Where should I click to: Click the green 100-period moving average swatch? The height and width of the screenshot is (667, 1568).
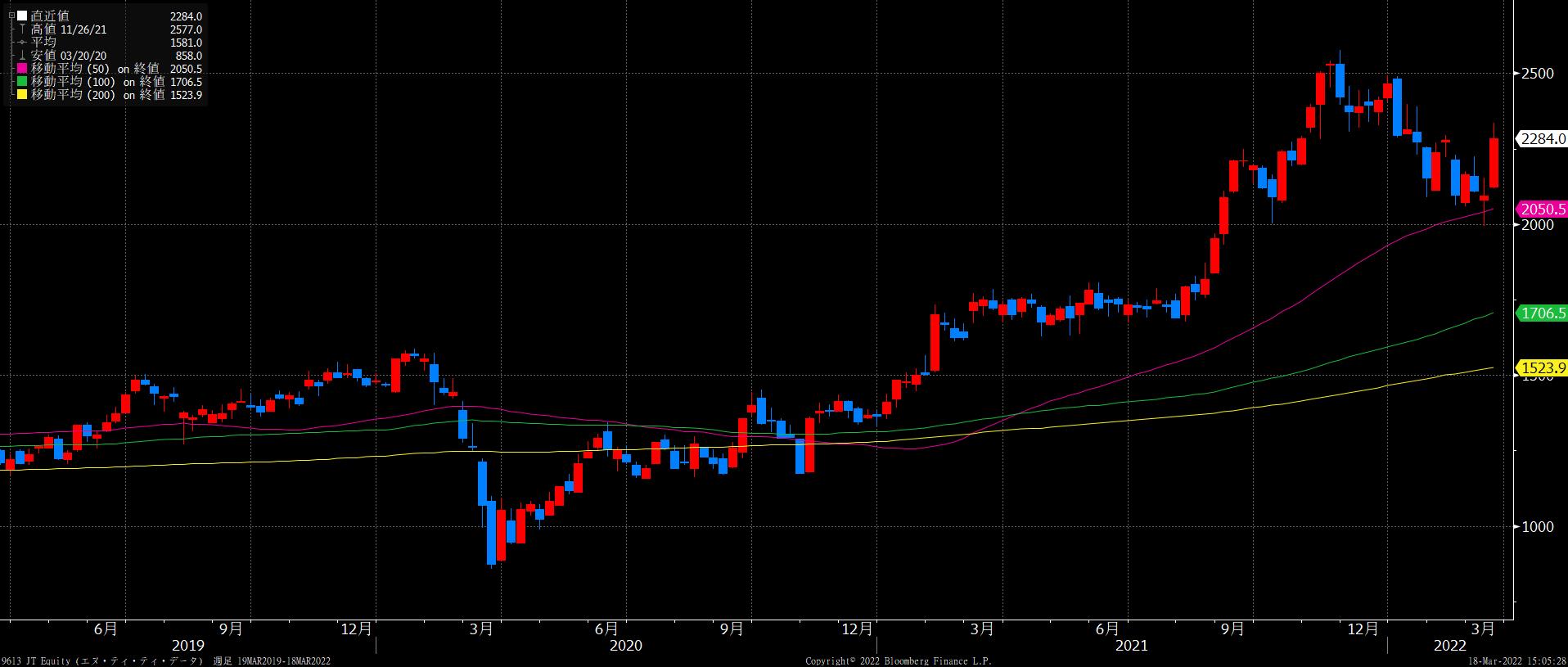(22, 82)
